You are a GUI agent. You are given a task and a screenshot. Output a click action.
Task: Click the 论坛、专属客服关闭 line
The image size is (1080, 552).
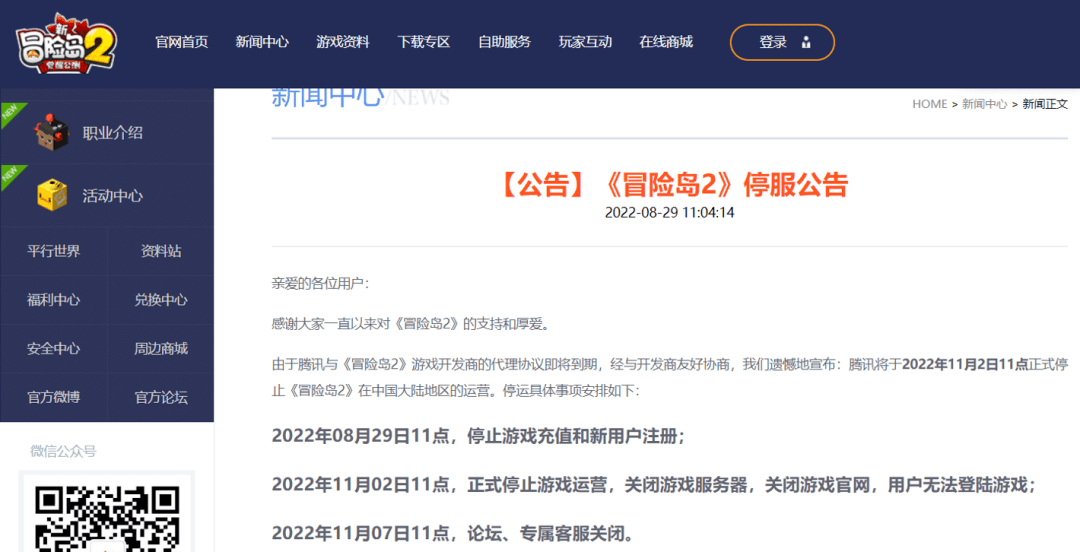(453, 533)
